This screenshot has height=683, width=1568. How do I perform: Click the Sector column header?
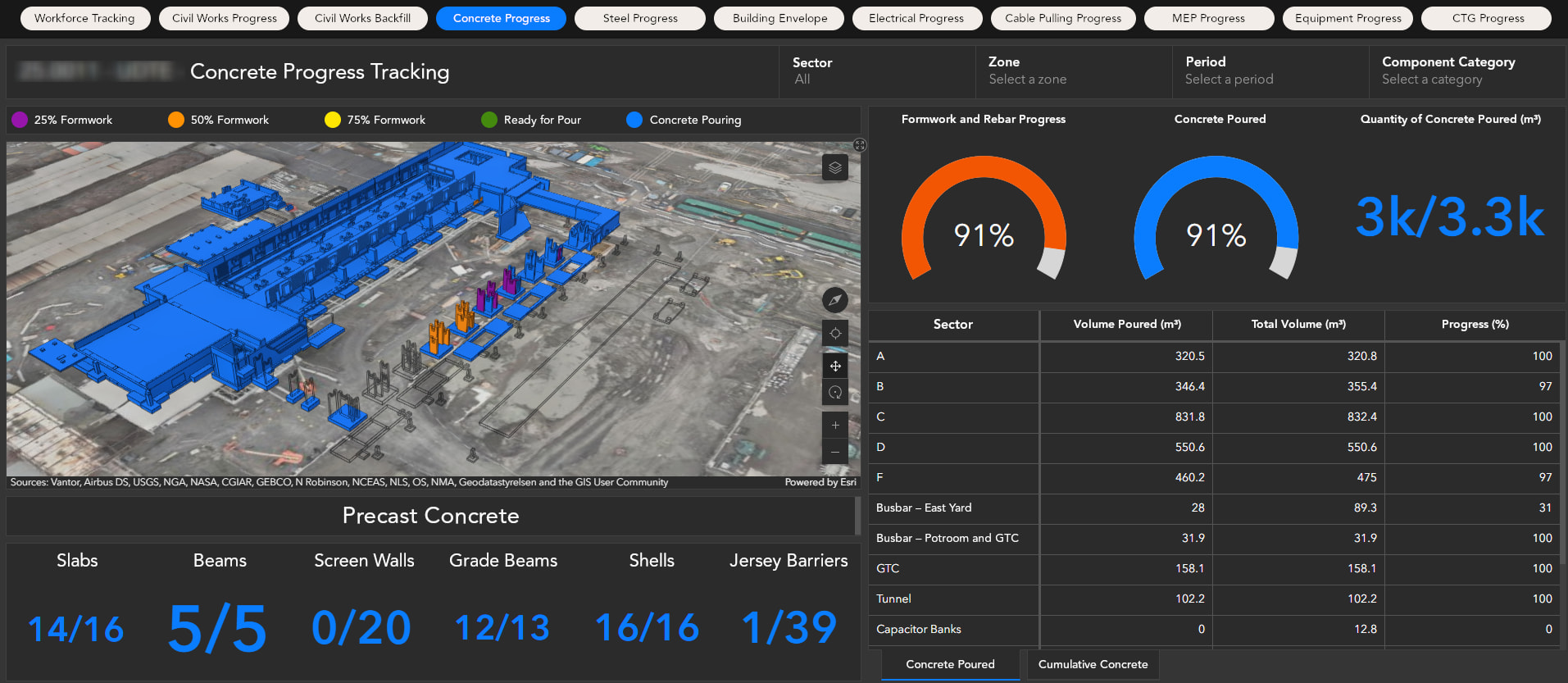point(953,325)
